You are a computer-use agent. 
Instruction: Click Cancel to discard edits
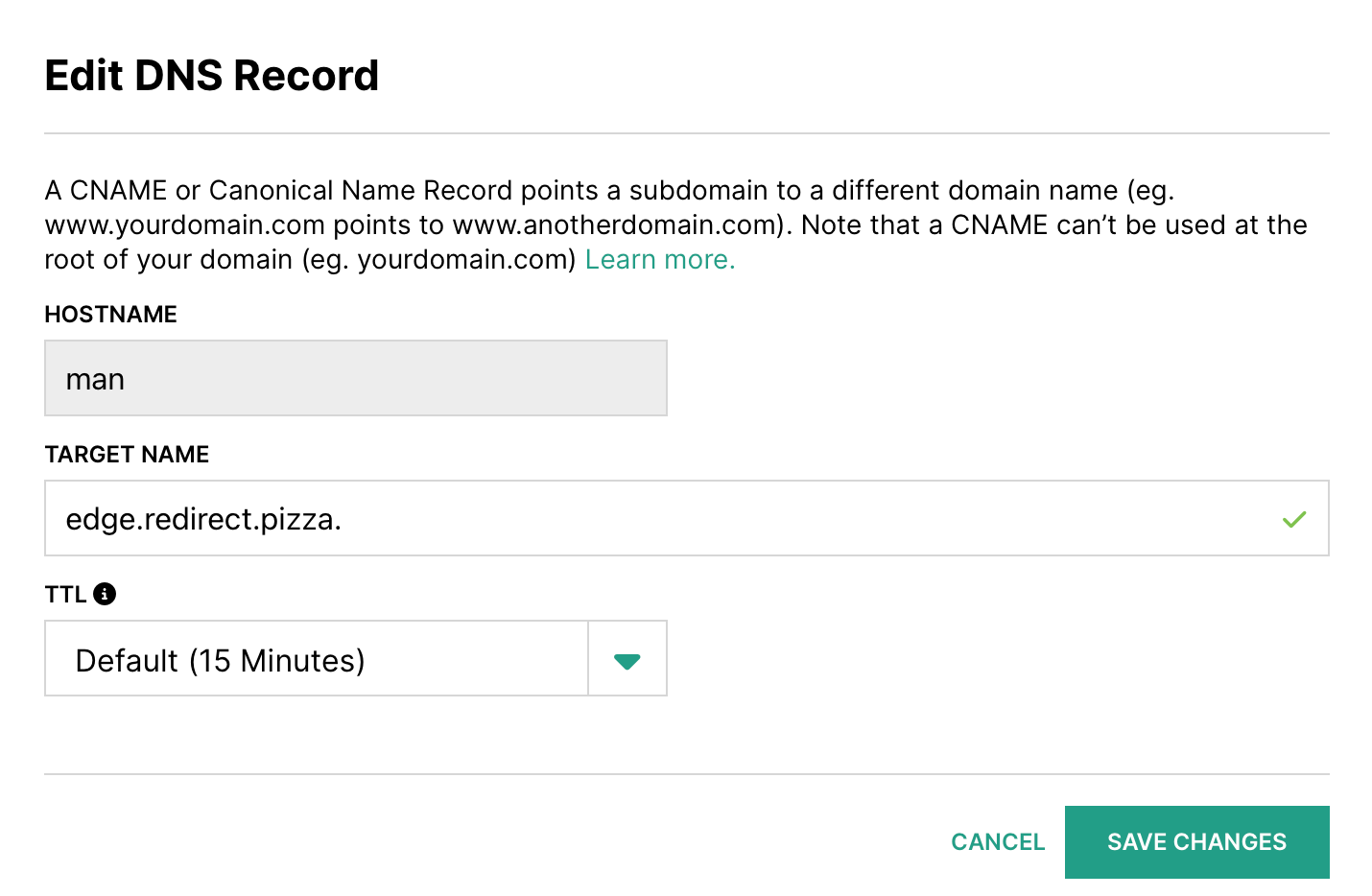pos(998,841)
